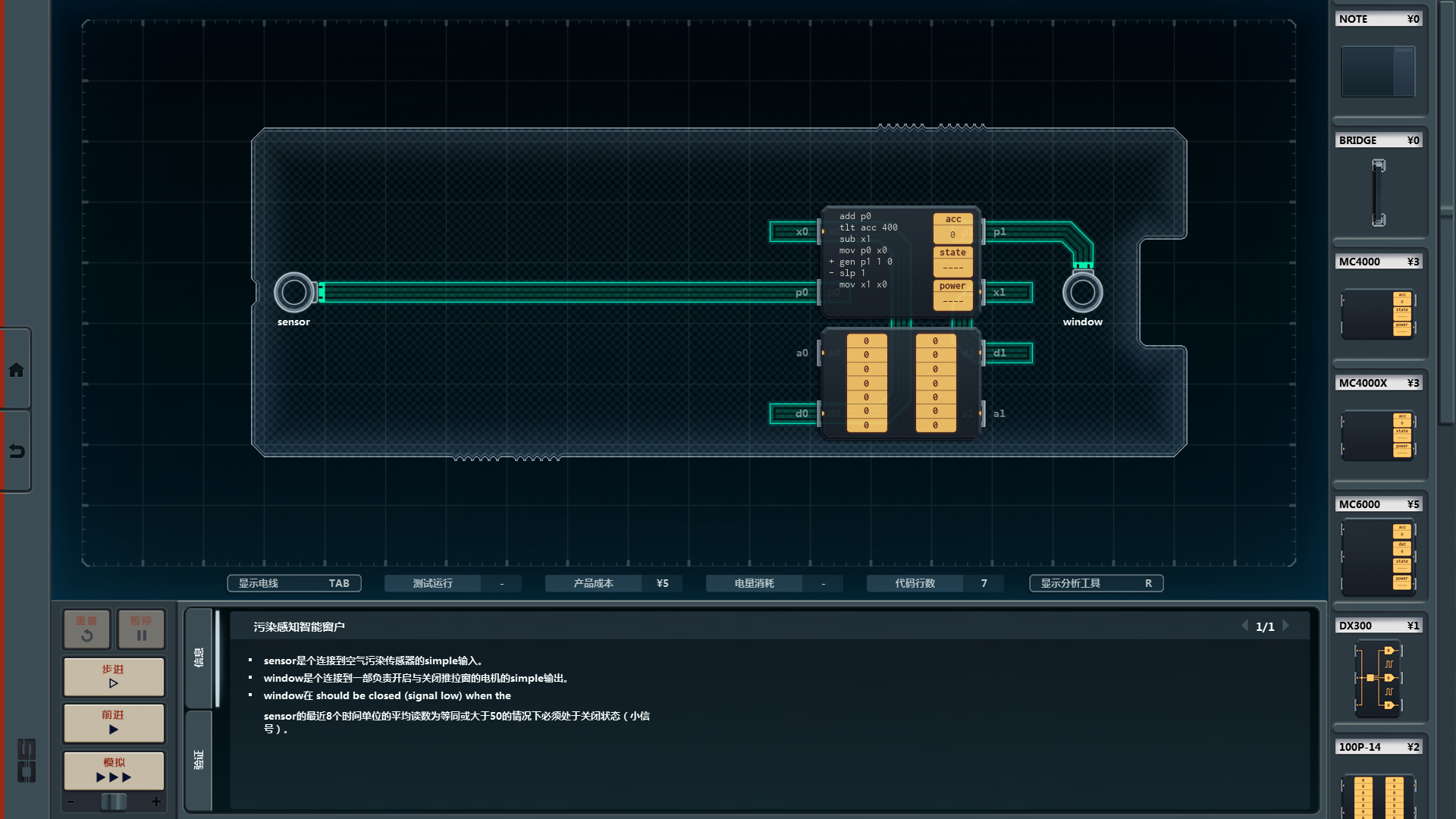The width and height of the screenshot is (1456, 819).
Task: Pause the simulation with 暂停 button
Action: pyautogui.click(x=141, y=629)
